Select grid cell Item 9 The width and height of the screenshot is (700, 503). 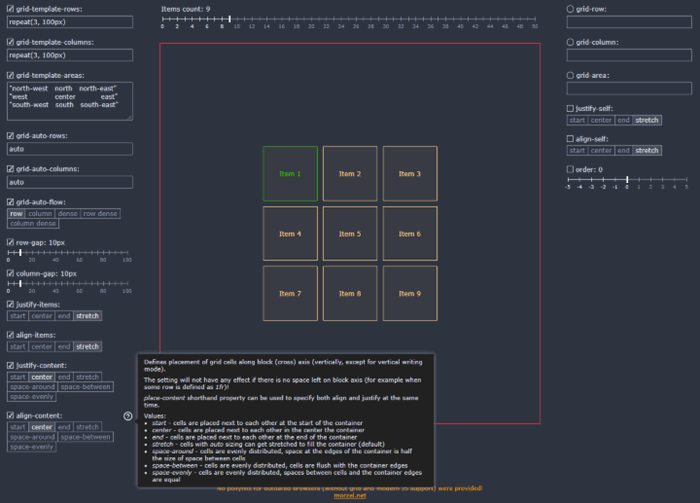click(410, 293)
